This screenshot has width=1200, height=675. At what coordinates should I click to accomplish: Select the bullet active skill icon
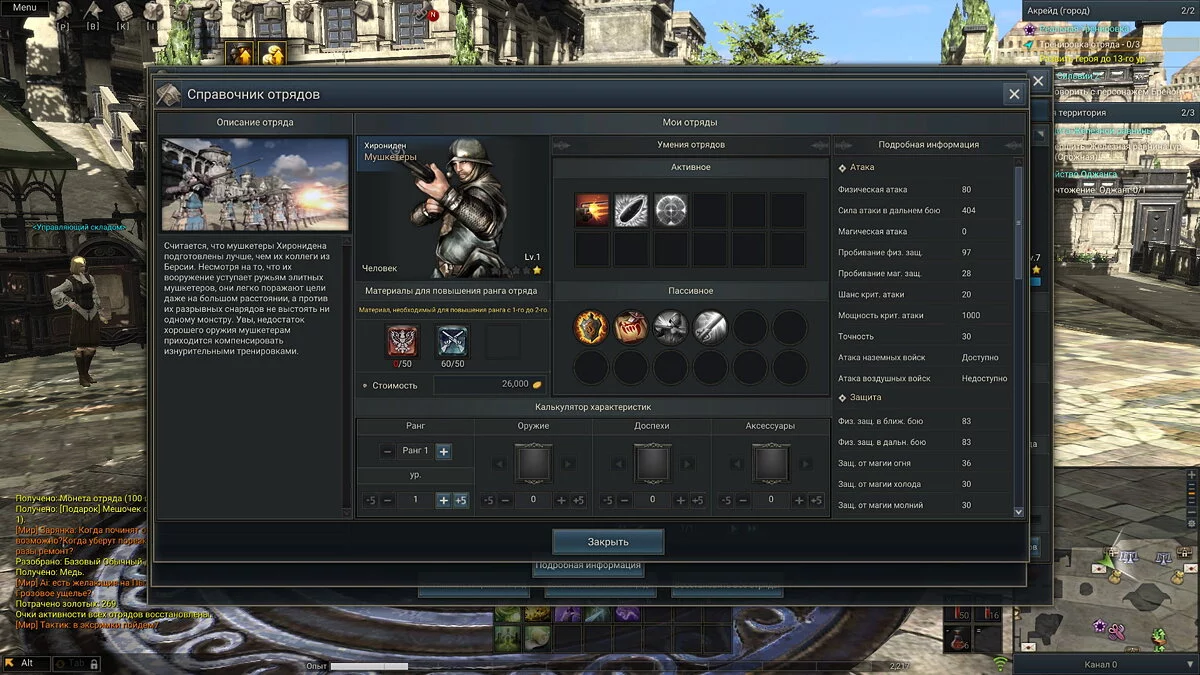(631, 210)
